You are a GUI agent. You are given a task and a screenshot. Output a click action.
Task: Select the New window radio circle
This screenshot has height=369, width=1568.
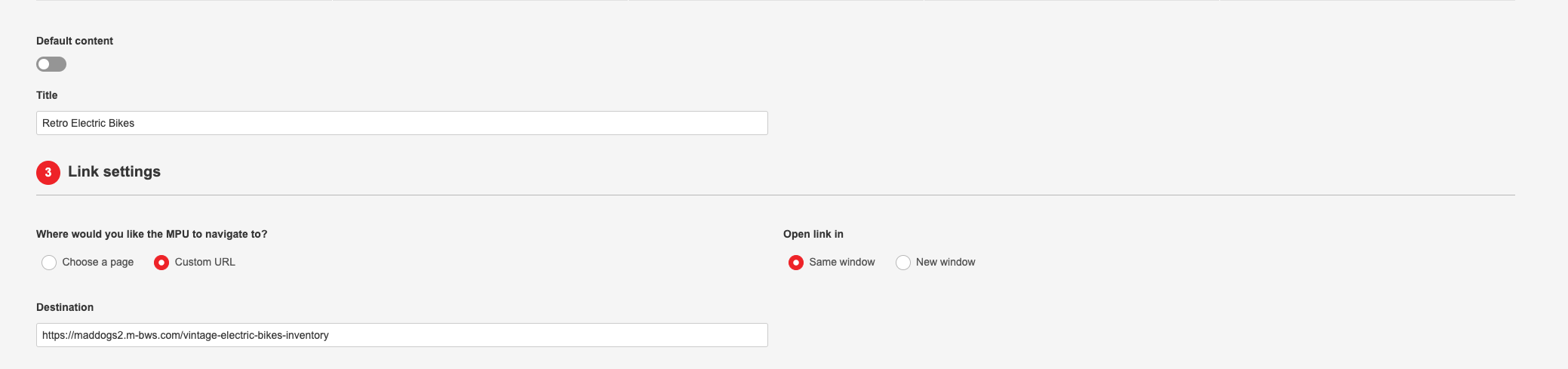click(903, 263)
